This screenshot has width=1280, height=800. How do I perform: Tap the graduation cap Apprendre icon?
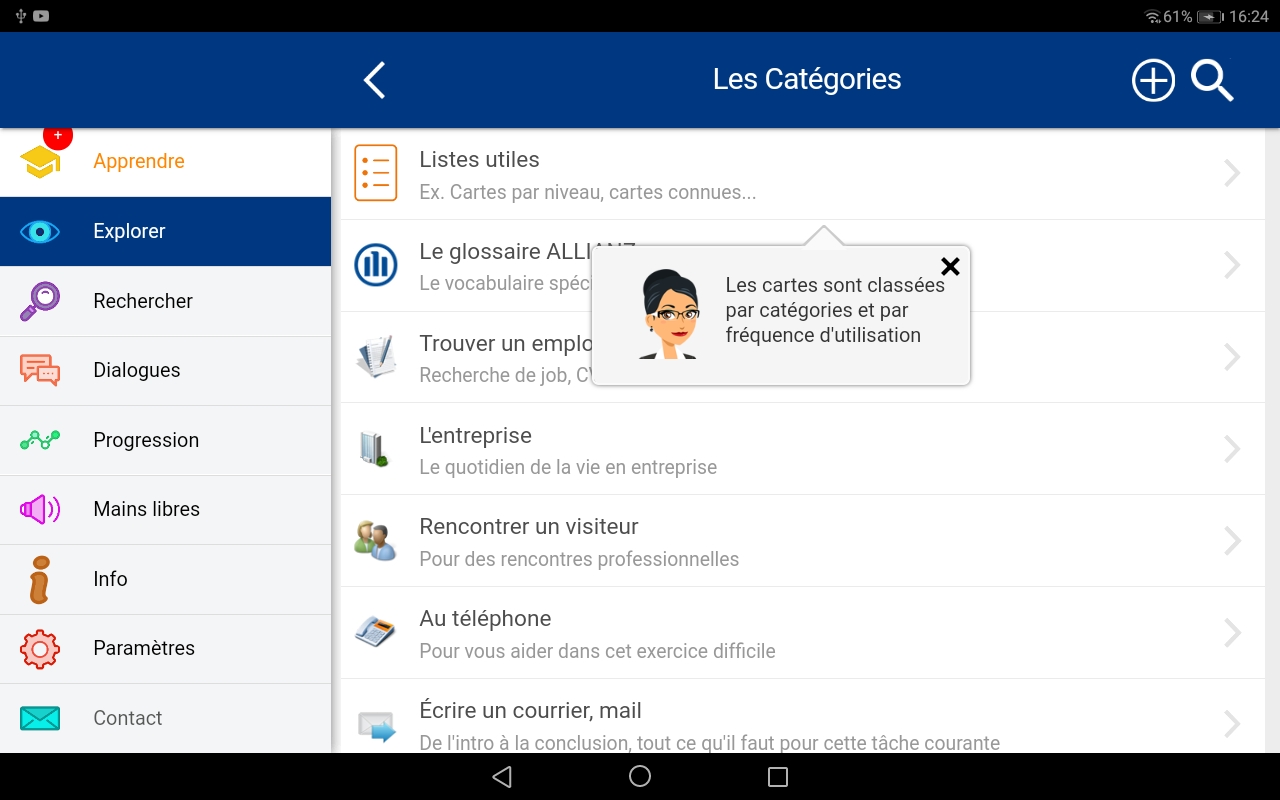point(40,162)
